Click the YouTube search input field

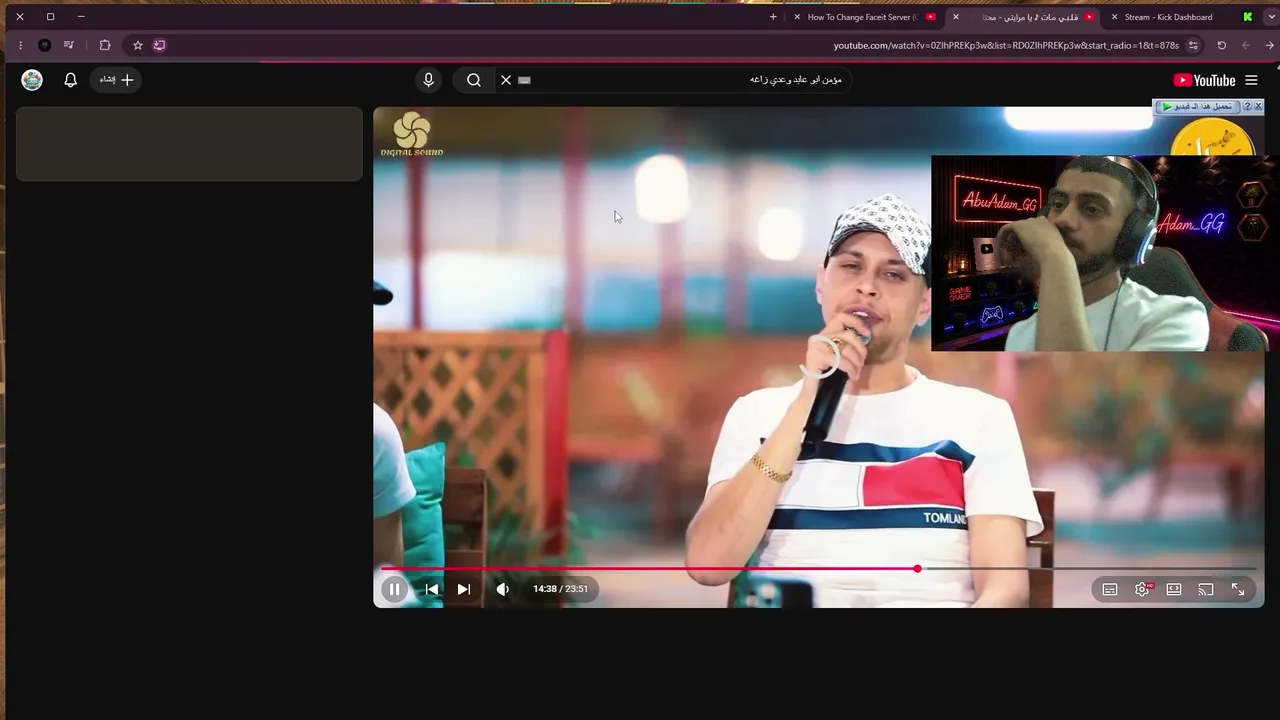690,80
